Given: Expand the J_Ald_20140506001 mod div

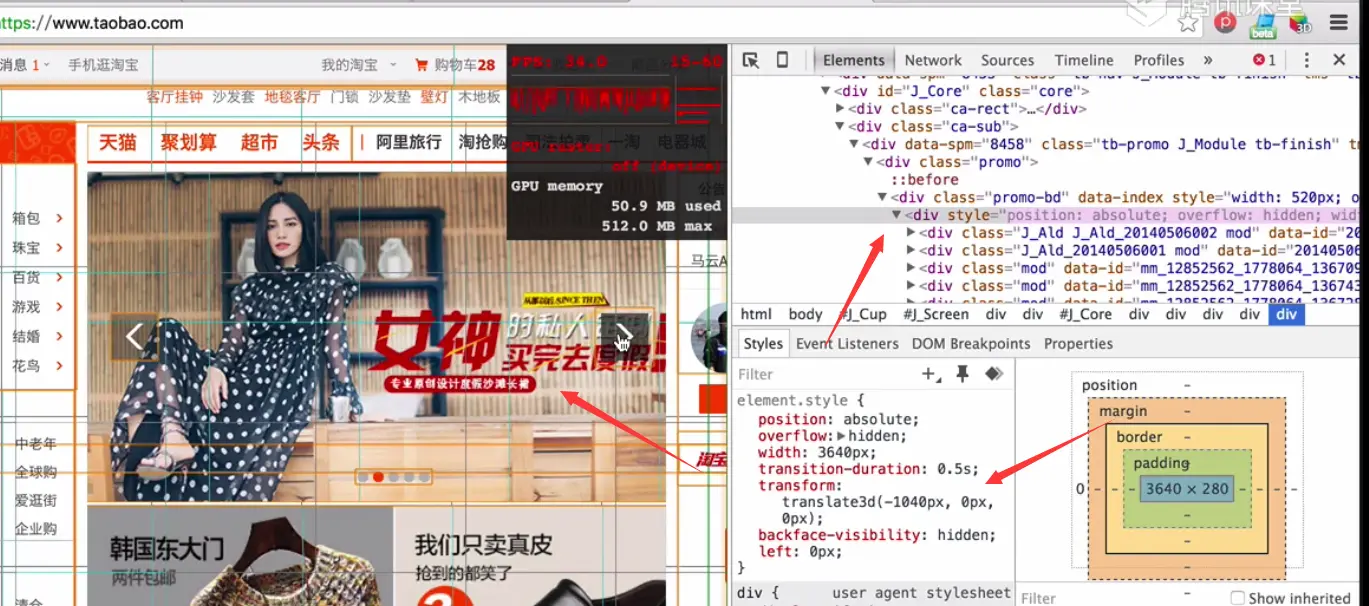Looking at the screenshot, I should [910, 251].
